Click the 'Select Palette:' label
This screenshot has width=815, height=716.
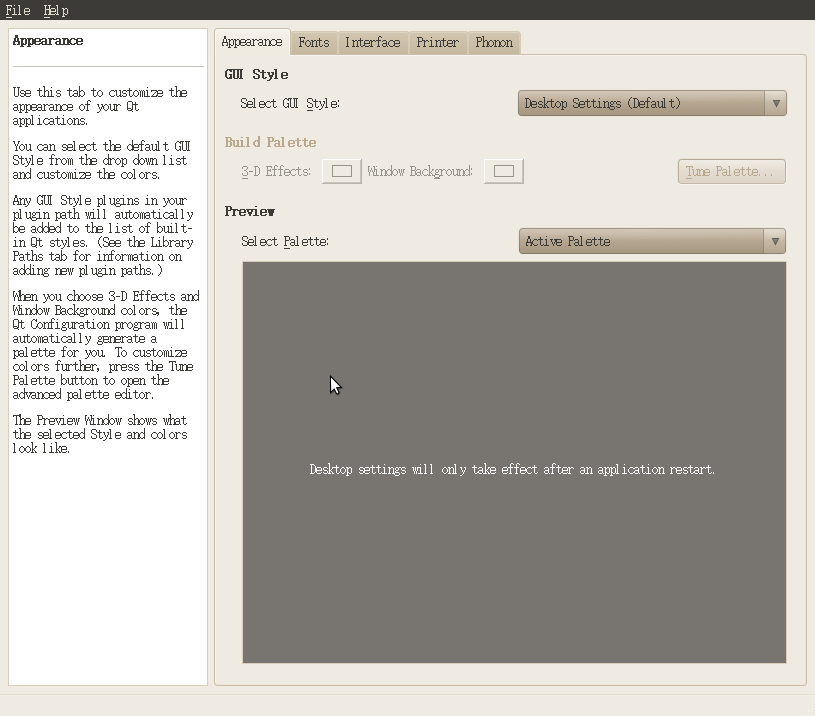[x=285, y=242]
